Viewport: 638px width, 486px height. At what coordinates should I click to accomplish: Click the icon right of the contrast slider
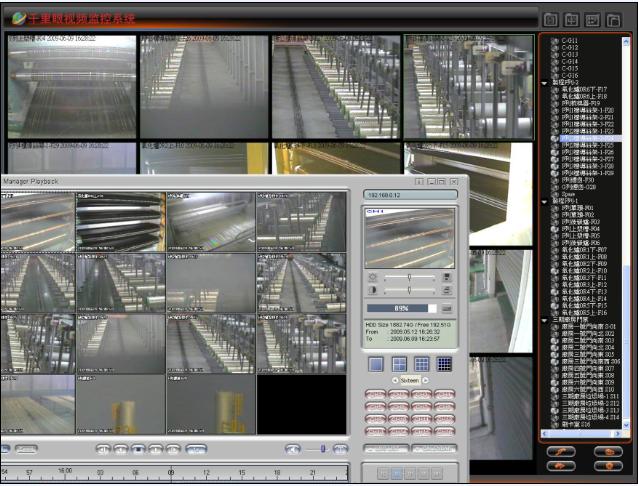coord(446,290)
